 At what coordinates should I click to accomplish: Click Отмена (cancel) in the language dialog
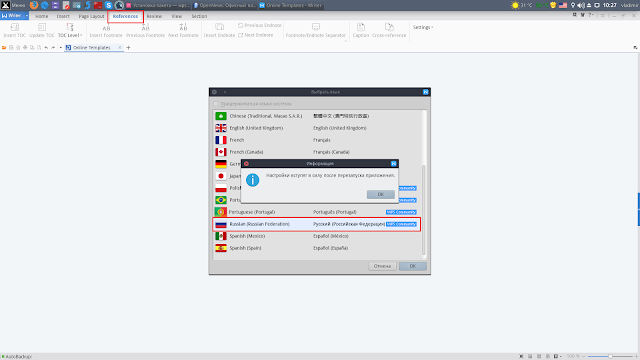point(382,266)
